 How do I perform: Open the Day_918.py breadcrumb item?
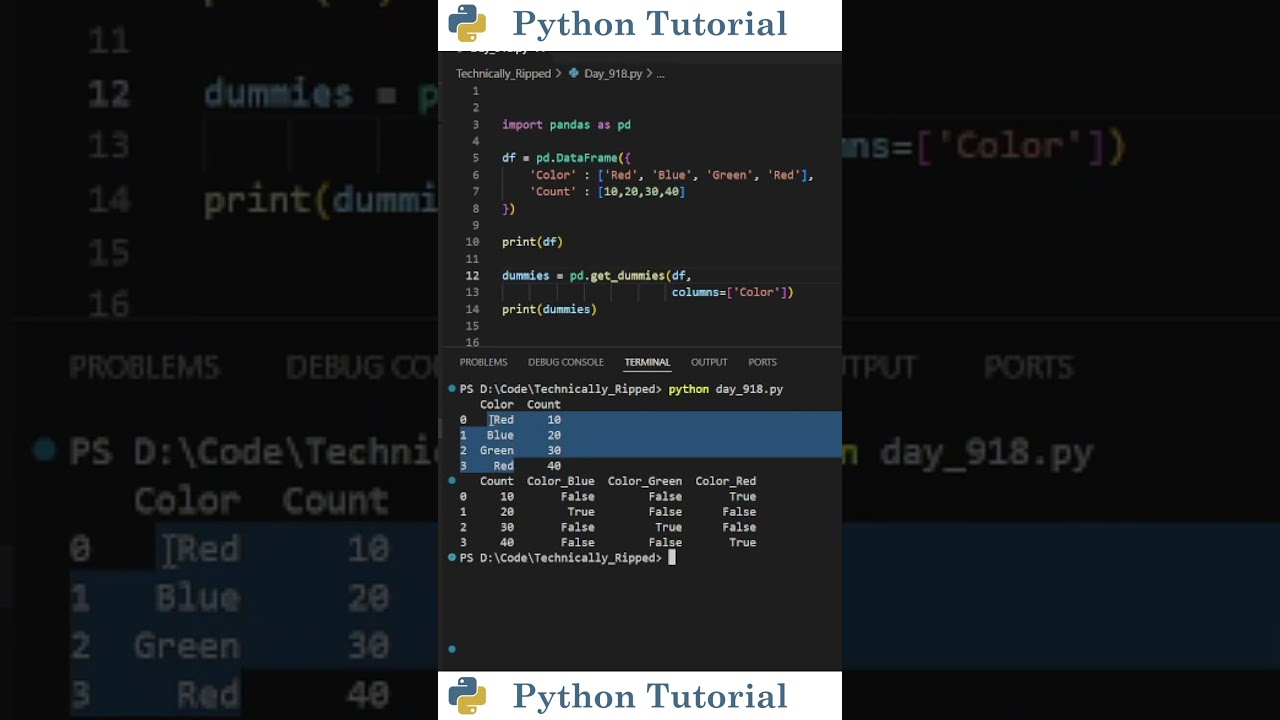(613, 74)
